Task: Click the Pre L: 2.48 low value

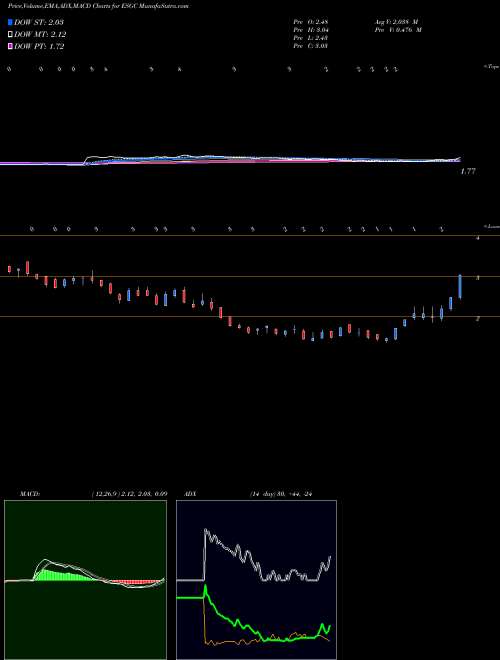Action: pyautogui.click(x=311, y=38)
